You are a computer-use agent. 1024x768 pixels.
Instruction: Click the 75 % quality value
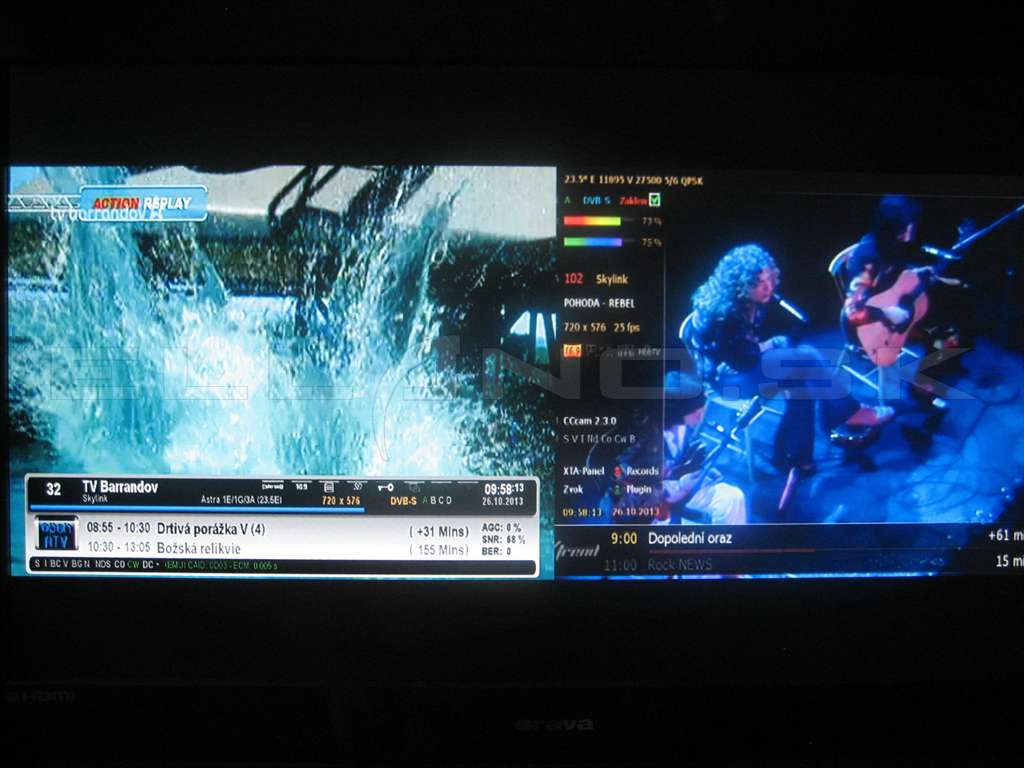point(651,242)
